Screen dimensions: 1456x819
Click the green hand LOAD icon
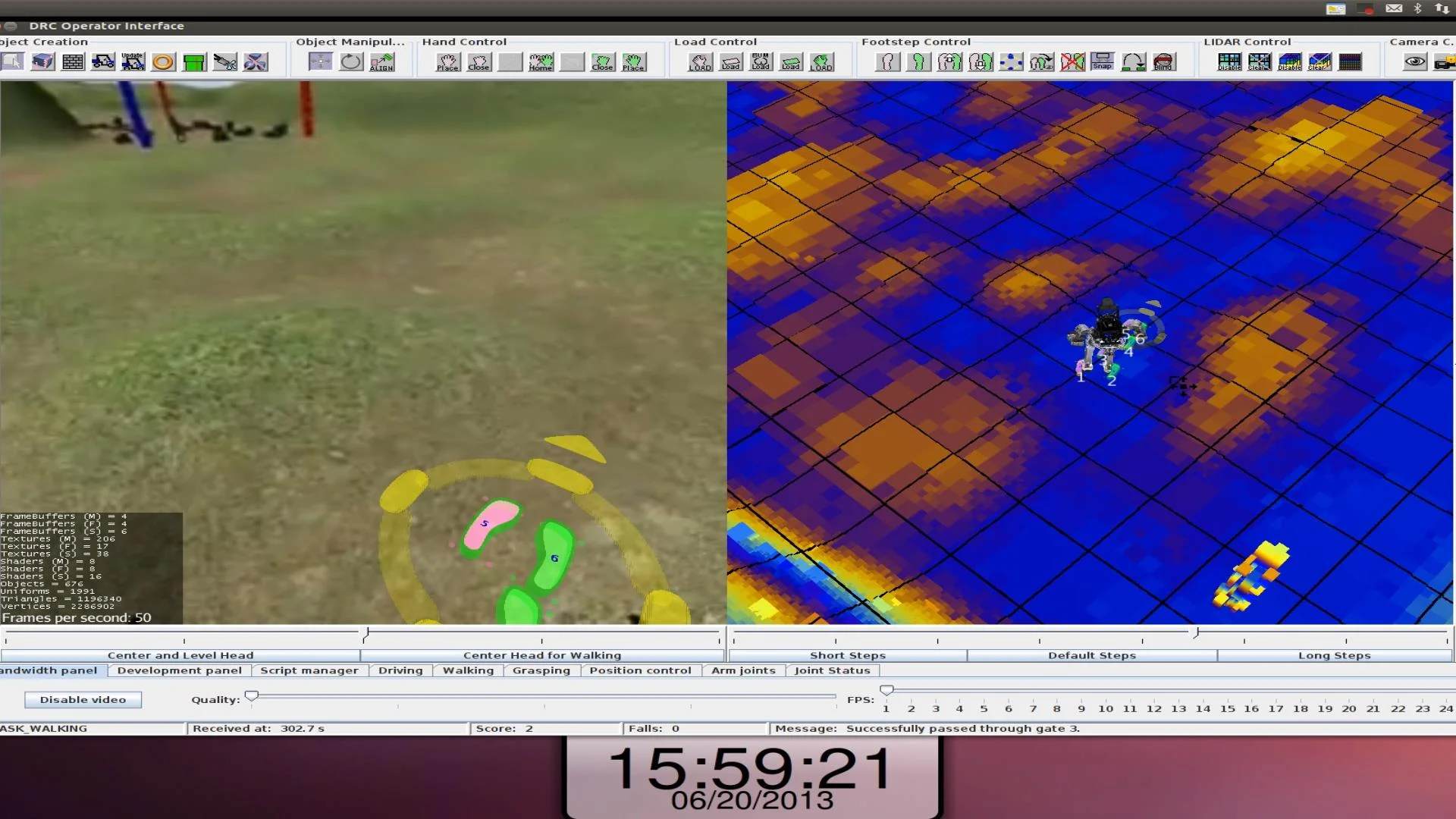(821, 61)
